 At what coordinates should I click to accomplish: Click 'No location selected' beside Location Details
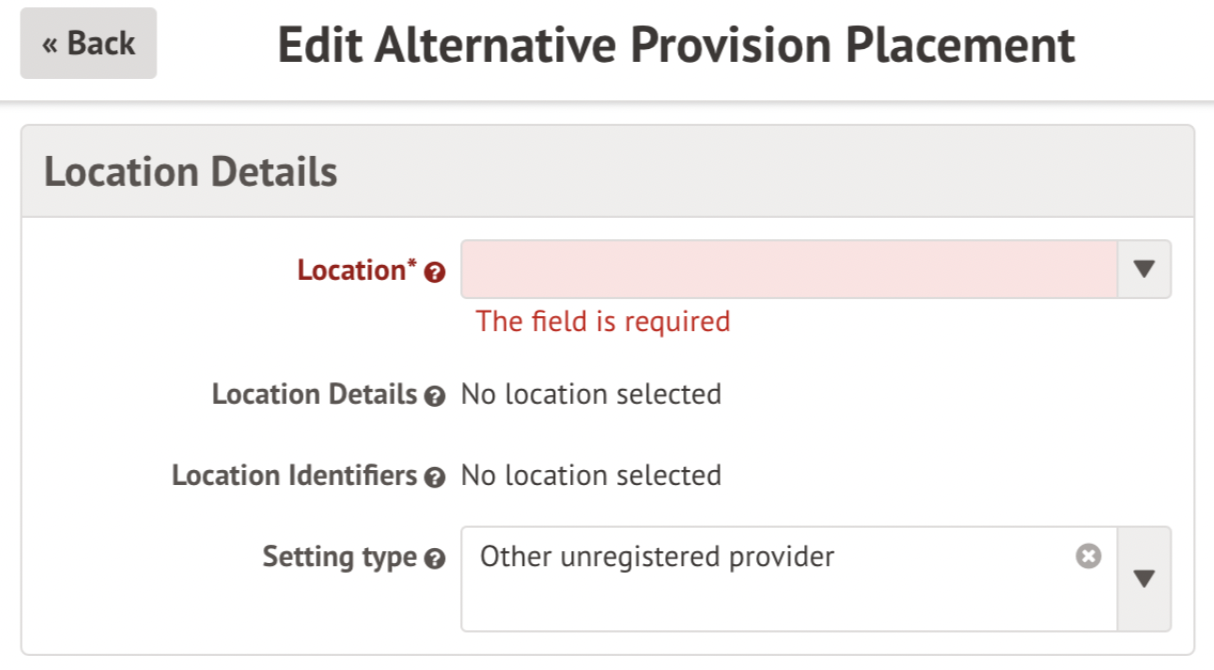[x=591, y=395]
